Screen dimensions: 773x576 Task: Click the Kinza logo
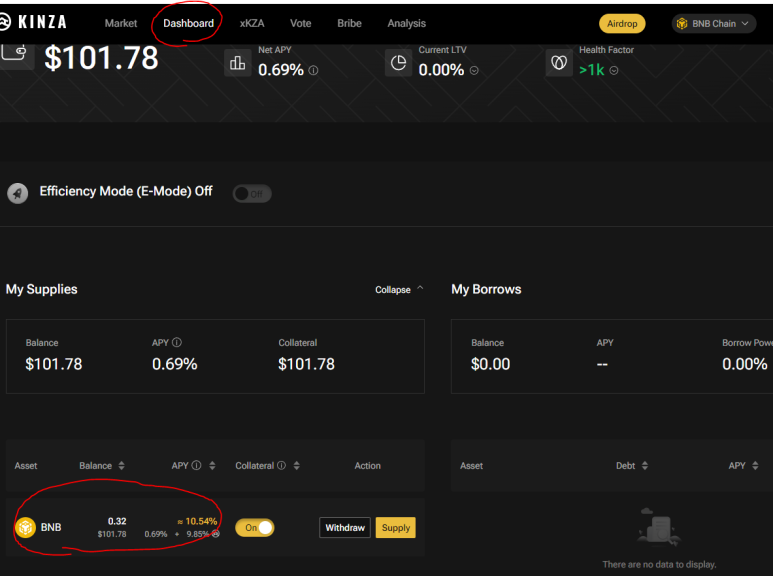click(33, 22)
